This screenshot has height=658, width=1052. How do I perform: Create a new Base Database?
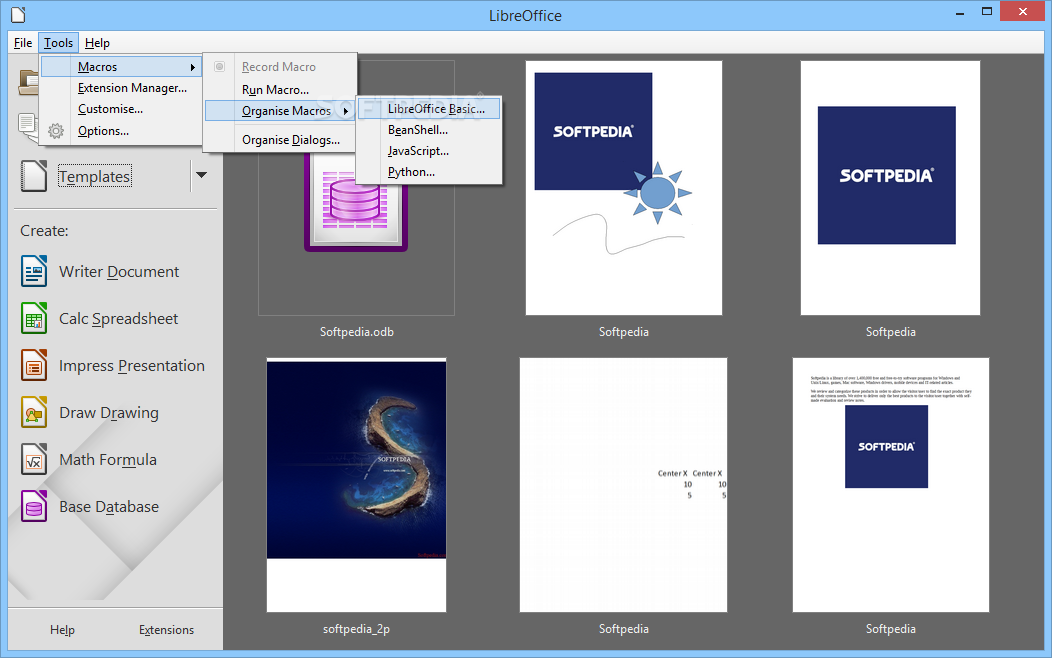tap(109, 506)
